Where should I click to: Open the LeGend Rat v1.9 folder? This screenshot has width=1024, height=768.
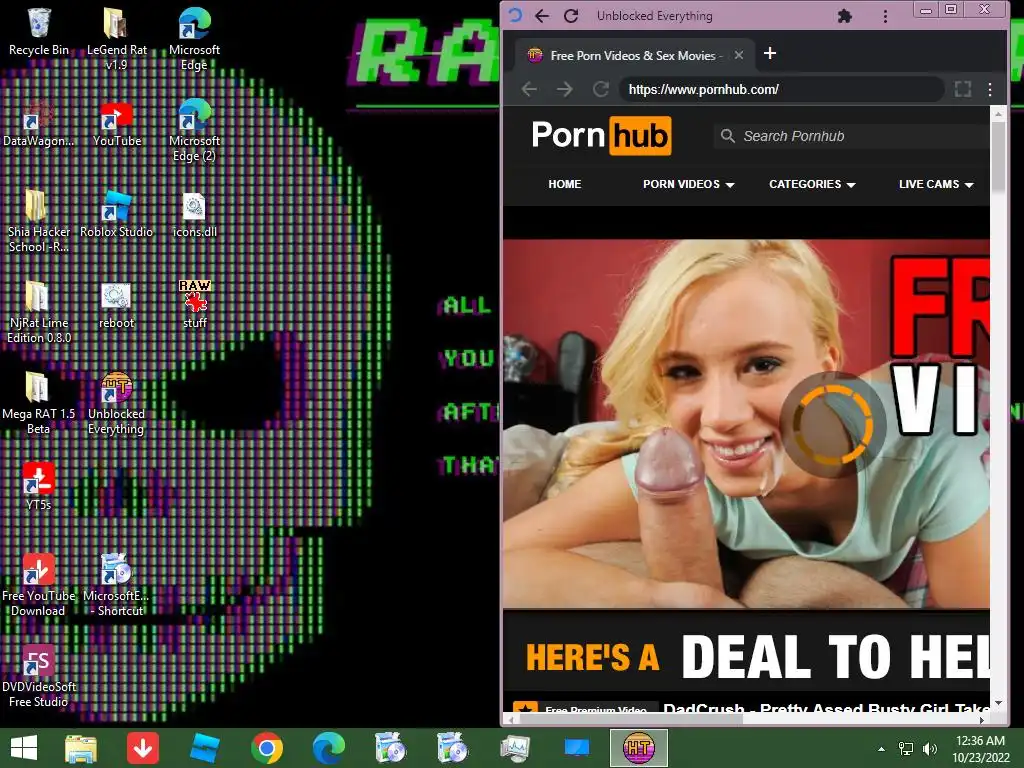tap(116, 38)
